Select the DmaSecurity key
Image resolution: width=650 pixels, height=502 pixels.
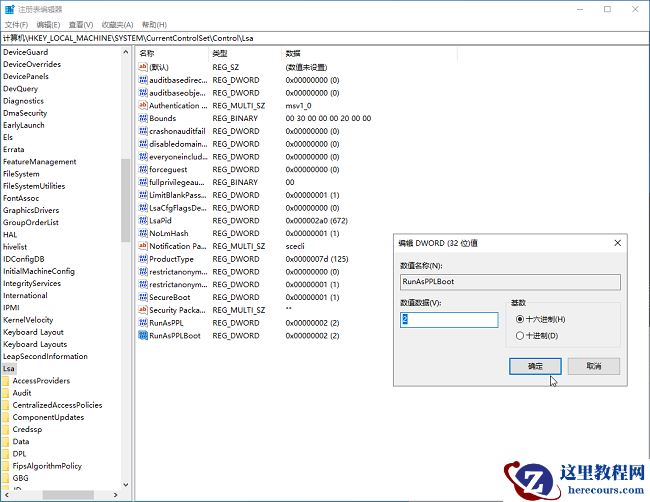pos(25,113)
